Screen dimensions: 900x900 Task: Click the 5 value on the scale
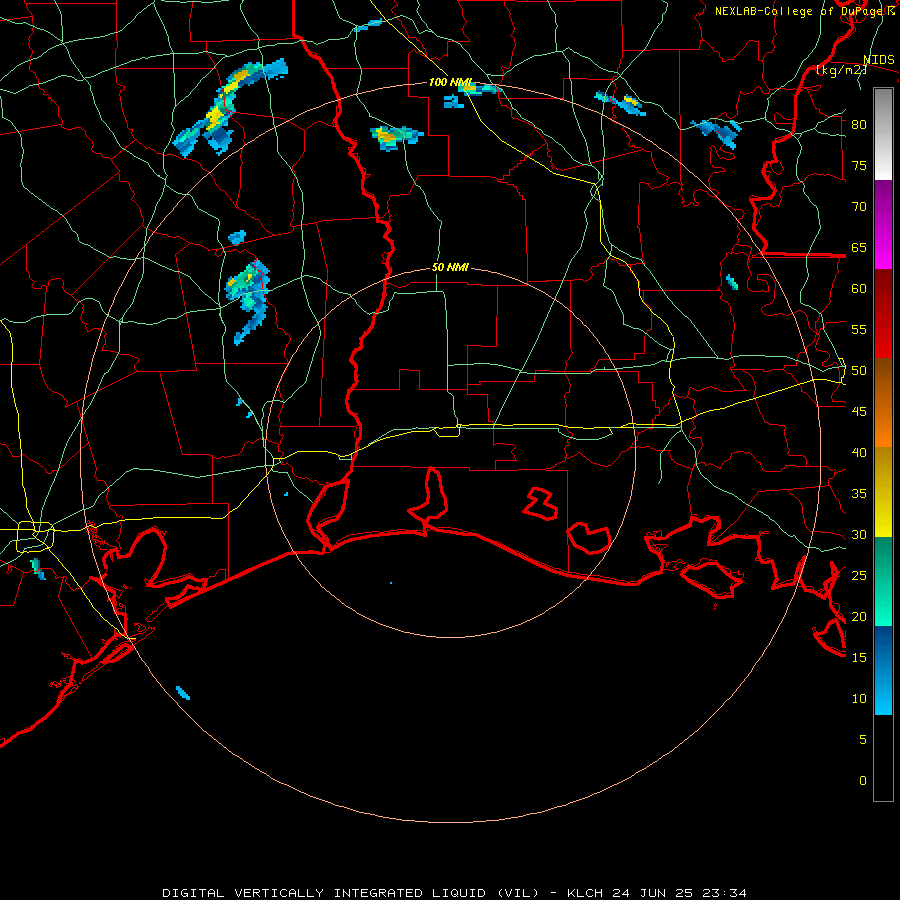[863, 740]
